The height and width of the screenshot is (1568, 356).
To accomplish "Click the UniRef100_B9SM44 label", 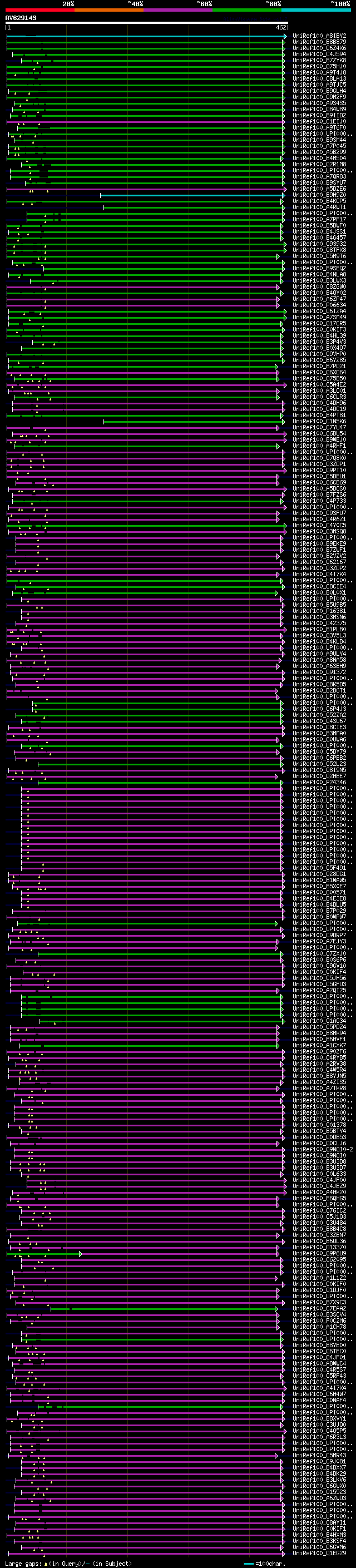I will coord(319,140).
